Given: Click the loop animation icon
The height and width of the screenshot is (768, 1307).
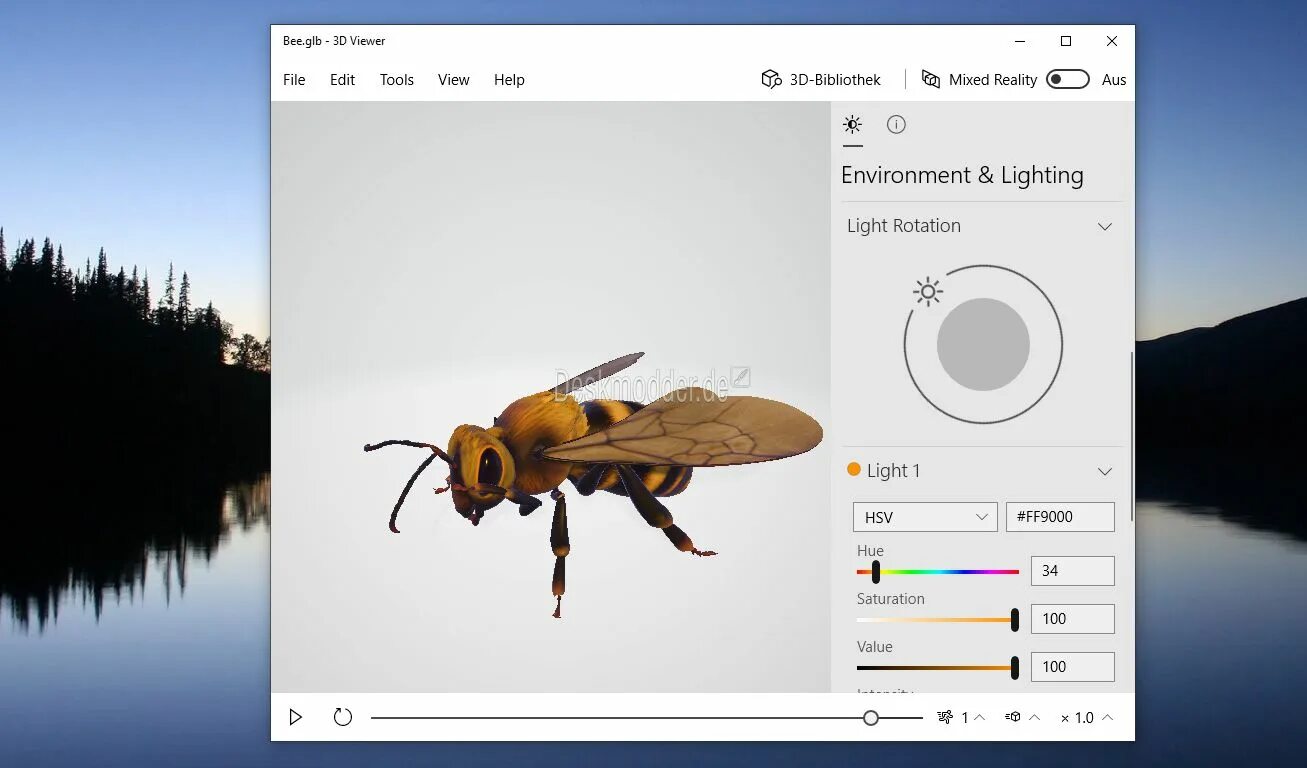Looking at the screenshot, I should (x=343, y=717).
